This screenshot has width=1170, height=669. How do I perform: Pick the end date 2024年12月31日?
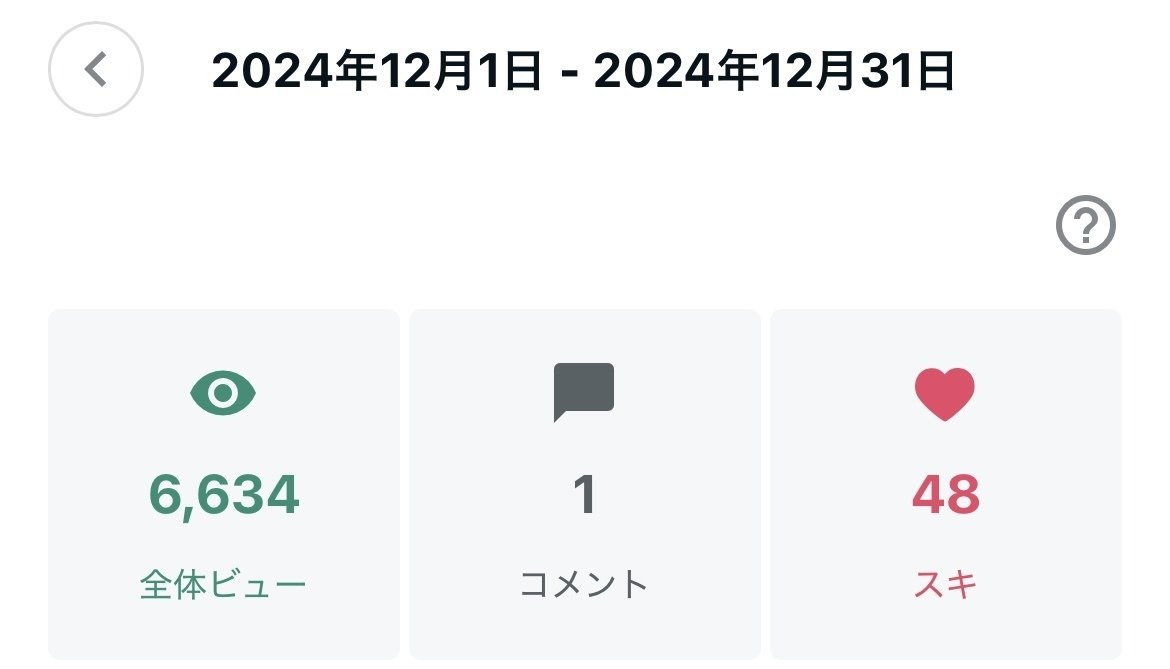click(x=775, y=72)
